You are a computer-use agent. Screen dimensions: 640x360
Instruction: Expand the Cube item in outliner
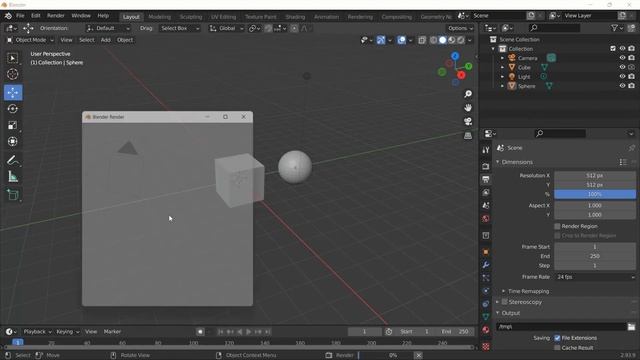click(502, 67)
